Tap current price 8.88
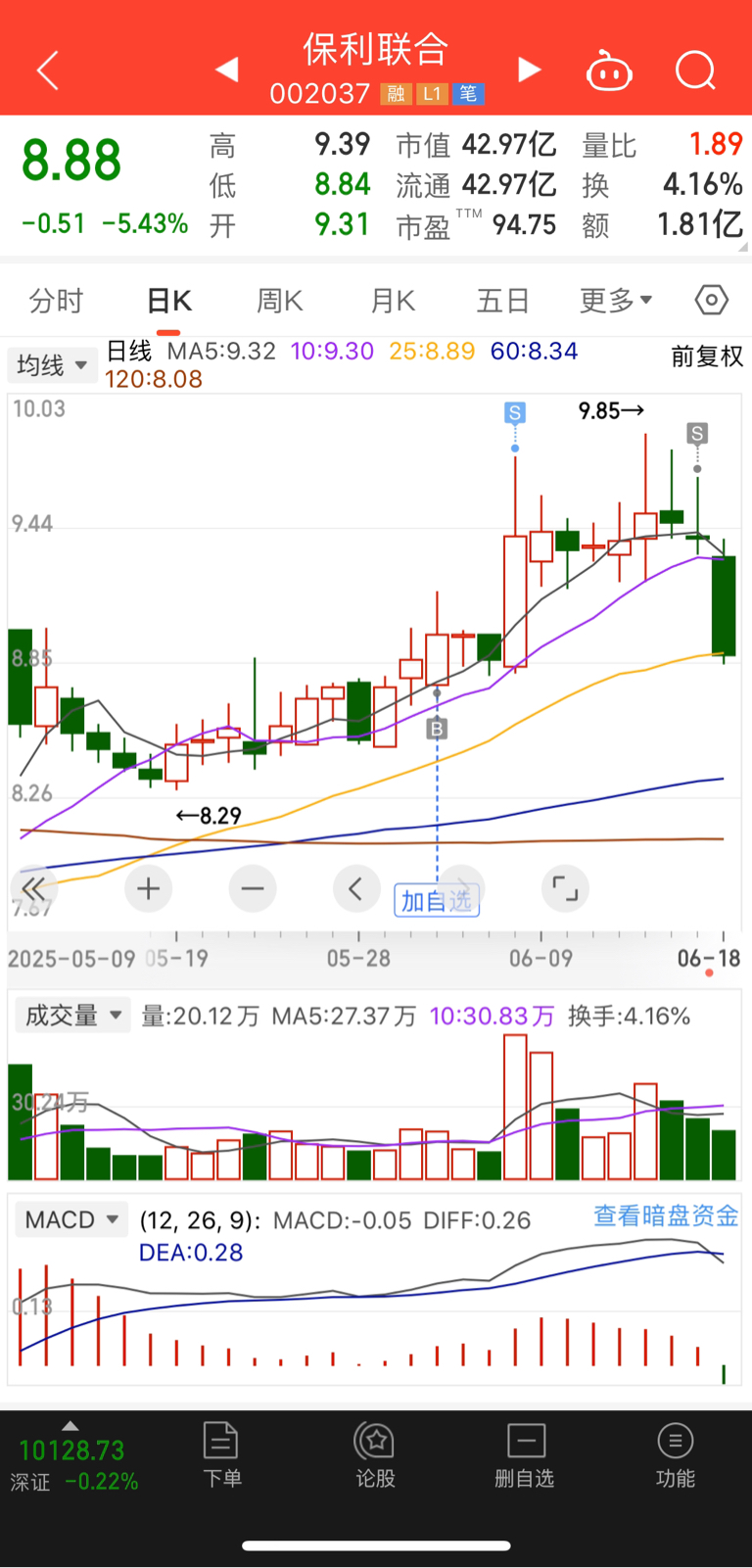The image size is (752, 1568). (x=71, y=161)
